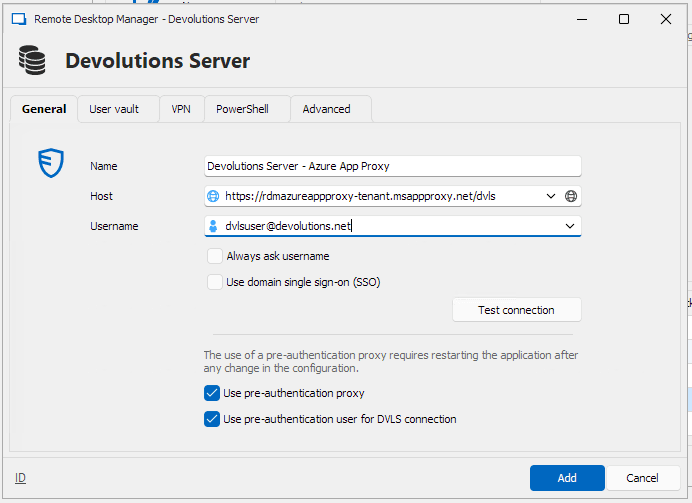Viewport: 692px width, 503px height.
Task: Click the blue shield icon beside Name
Action: pyautogui.click(x=51, y=163)
